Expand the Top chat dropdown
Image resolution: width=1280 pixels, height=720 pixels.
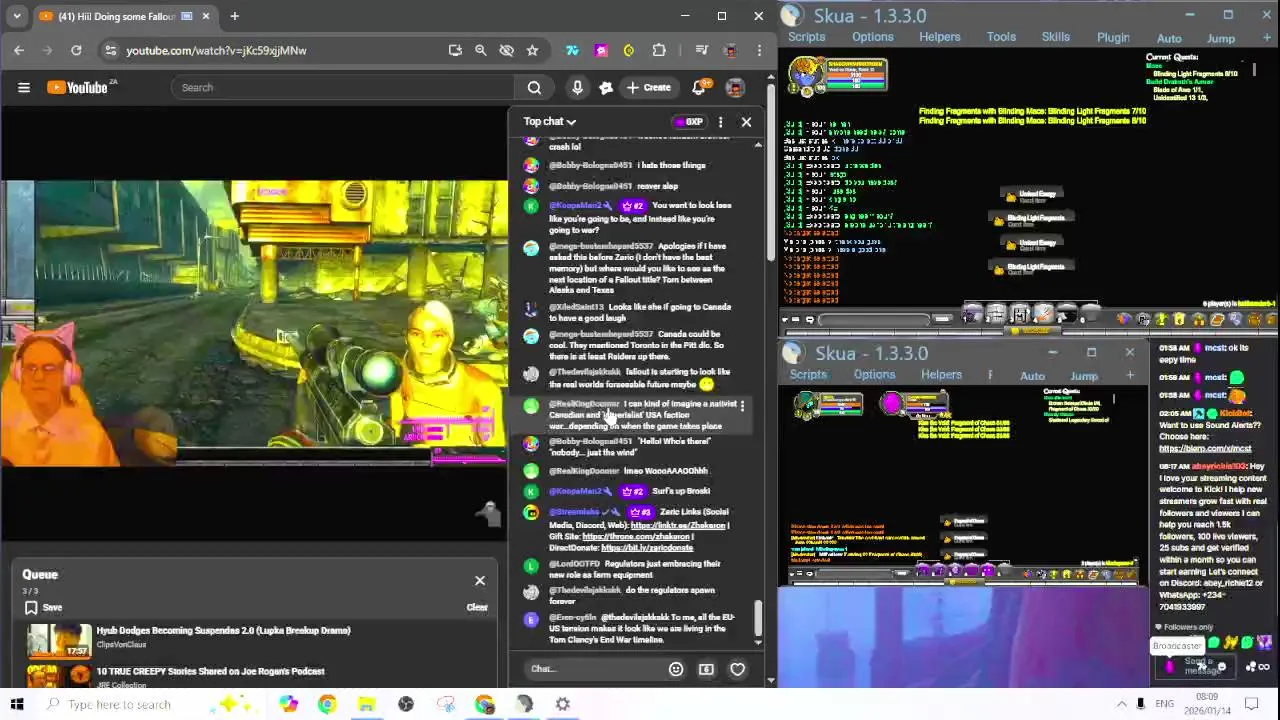550,122
